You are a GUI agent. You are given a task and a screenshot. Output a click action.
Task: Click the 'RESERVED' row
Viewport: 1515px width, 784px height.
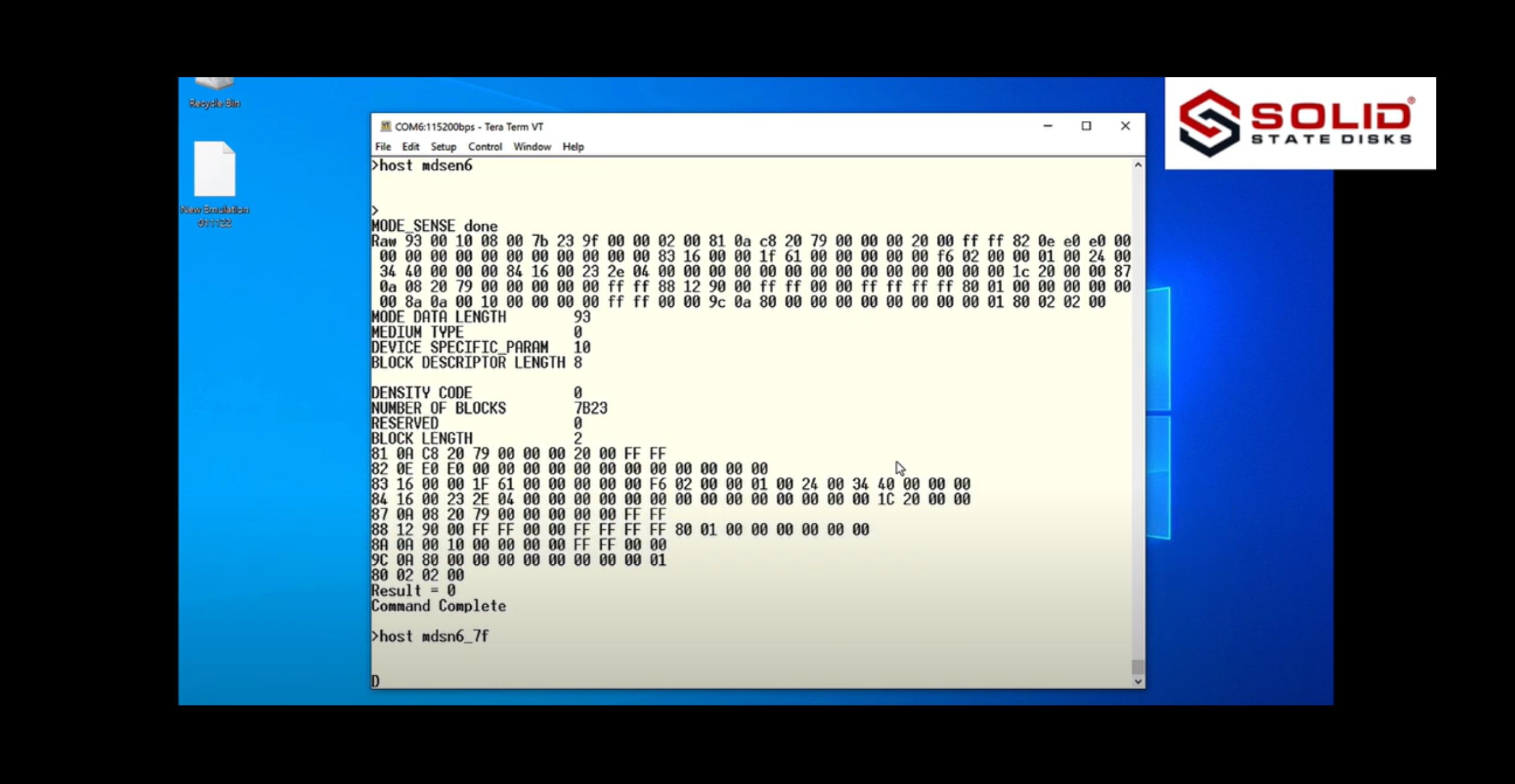tap(477, 423)
